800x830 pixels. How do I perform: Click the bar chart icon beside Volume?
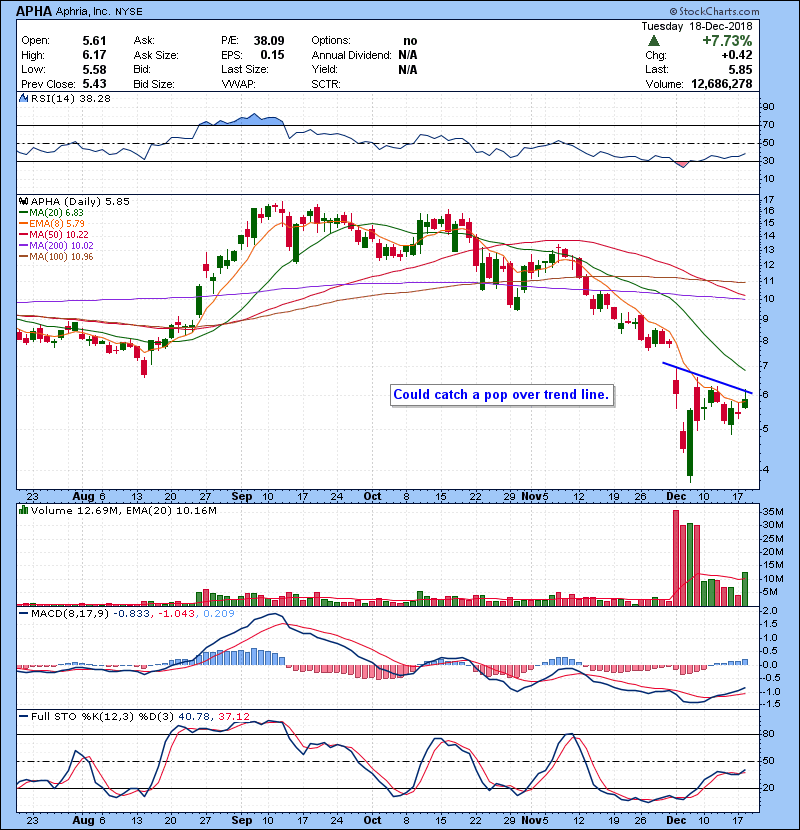tap(23, 511)
